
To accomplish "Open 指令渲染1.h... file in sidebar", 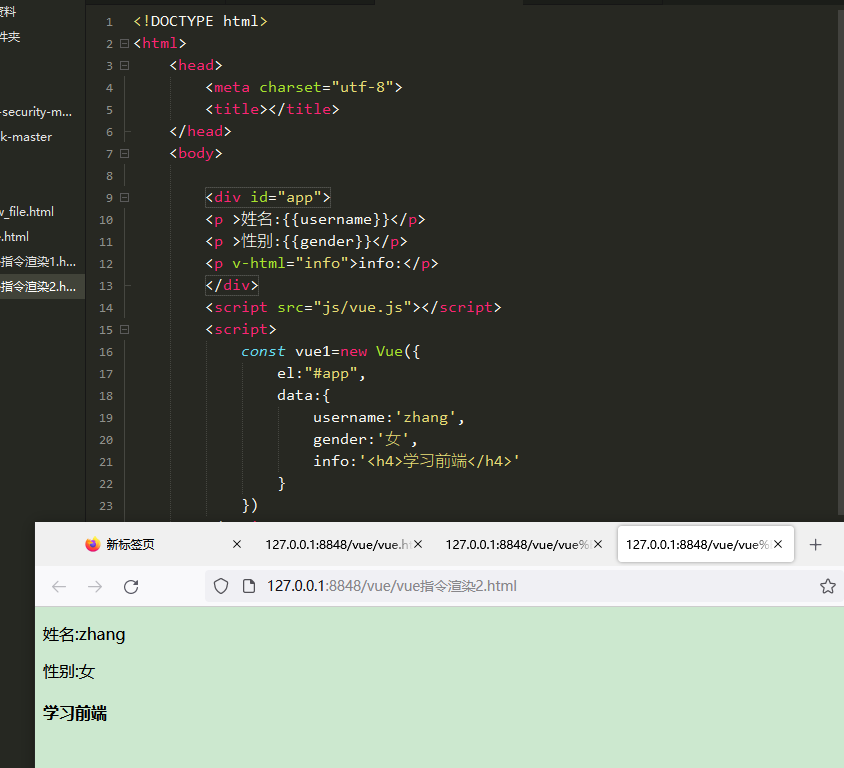I will click(x=38, y=262).
